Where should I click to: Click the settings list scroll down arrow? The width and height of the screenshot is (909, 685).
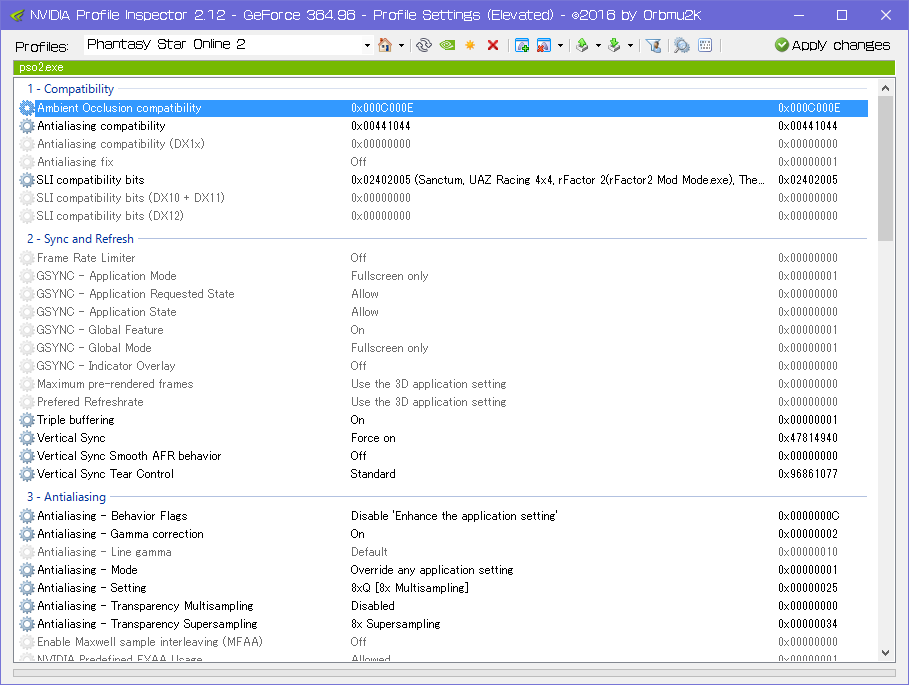tap(885, 653)
